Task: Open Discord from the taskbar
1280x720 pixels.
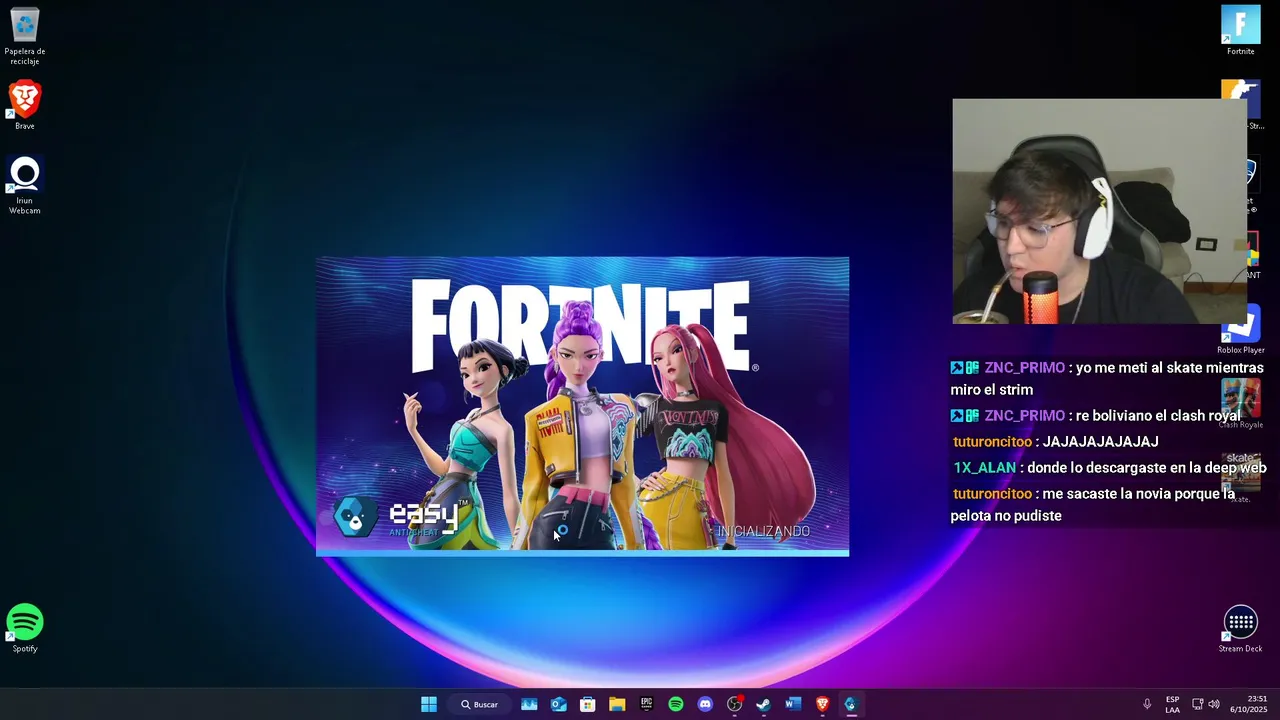Action: (x=705, y=704)
